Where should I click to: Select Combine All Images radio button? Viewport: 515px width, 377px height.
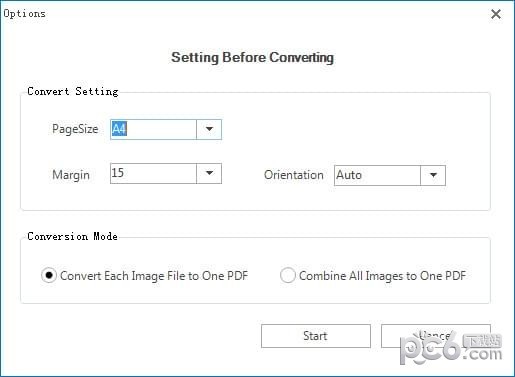pyautogui.click(x=287, y=275)
